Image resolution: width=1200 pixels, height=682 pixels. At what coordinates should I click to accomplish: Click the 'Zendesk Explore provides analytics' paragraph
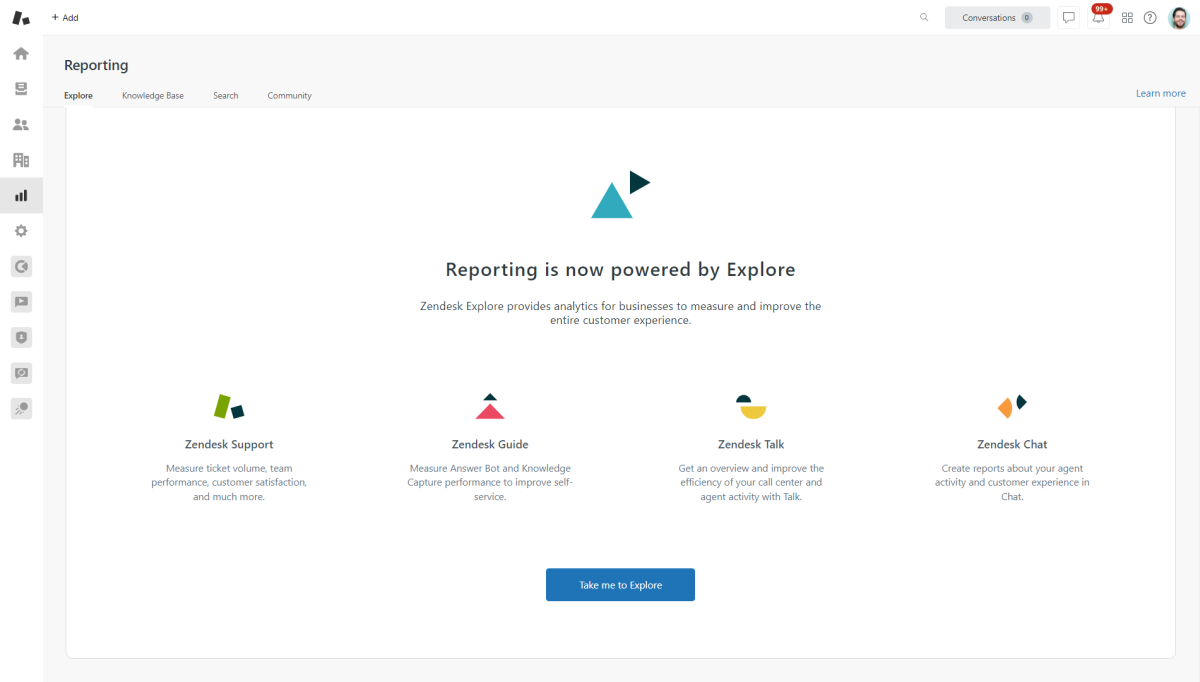[620, 313]
